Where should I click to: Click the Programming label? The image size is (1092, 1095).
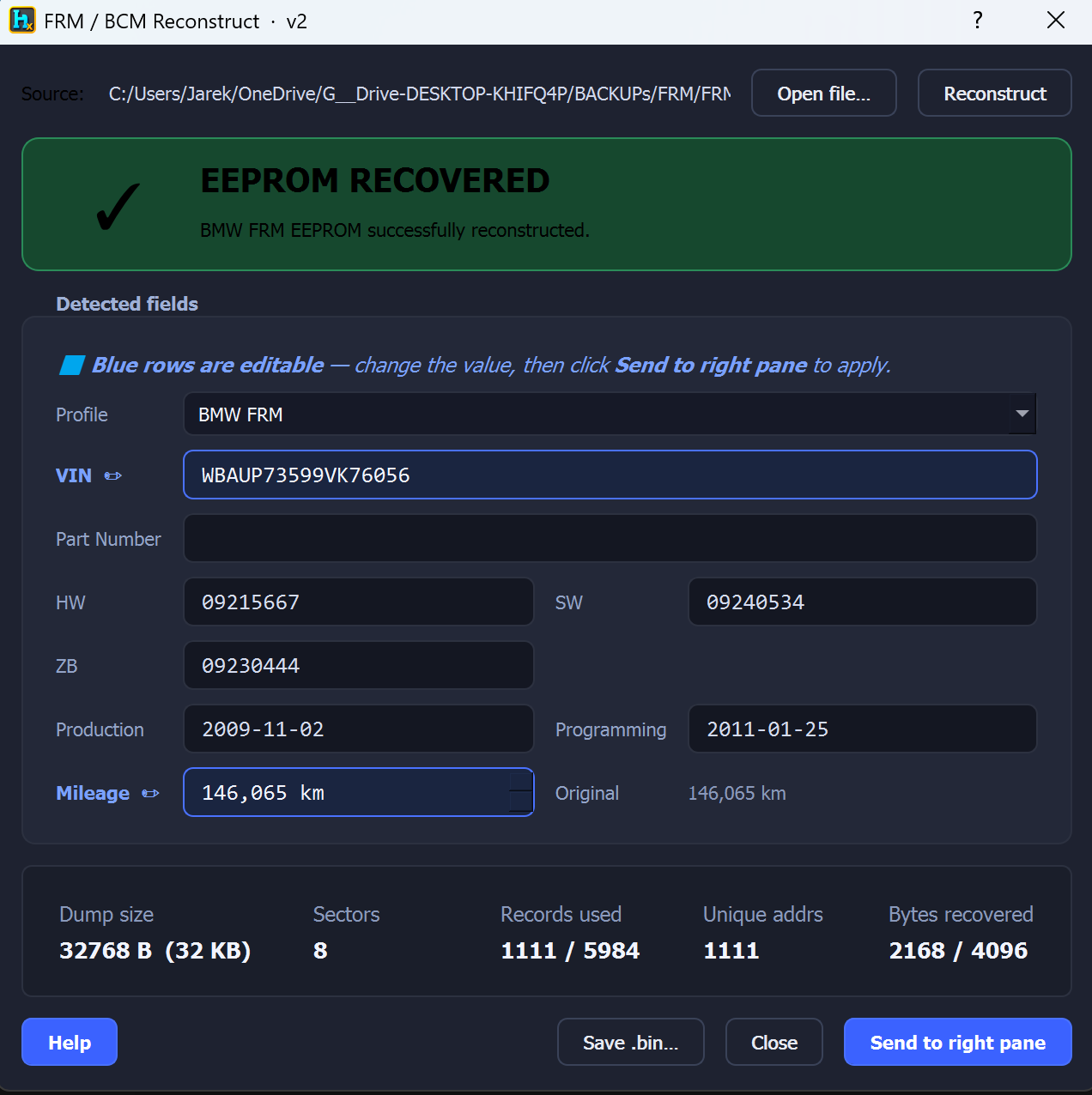click(610, 729)
